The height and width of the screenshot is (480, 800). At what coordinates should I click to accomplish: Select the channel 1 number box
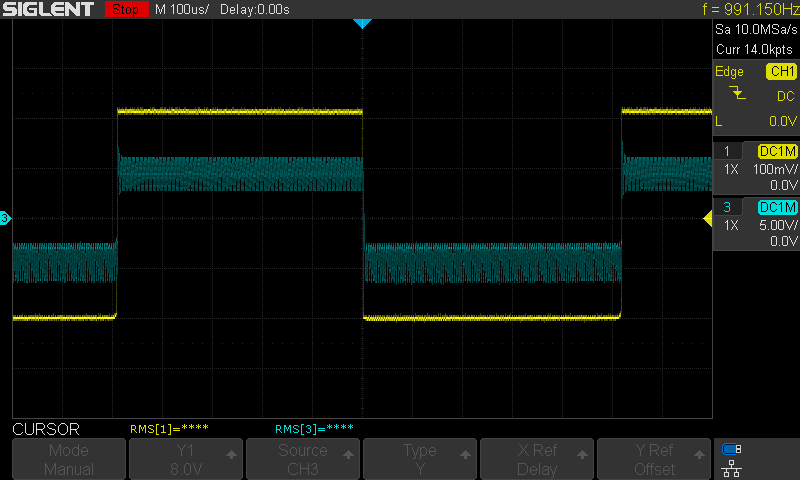(727, 151)
